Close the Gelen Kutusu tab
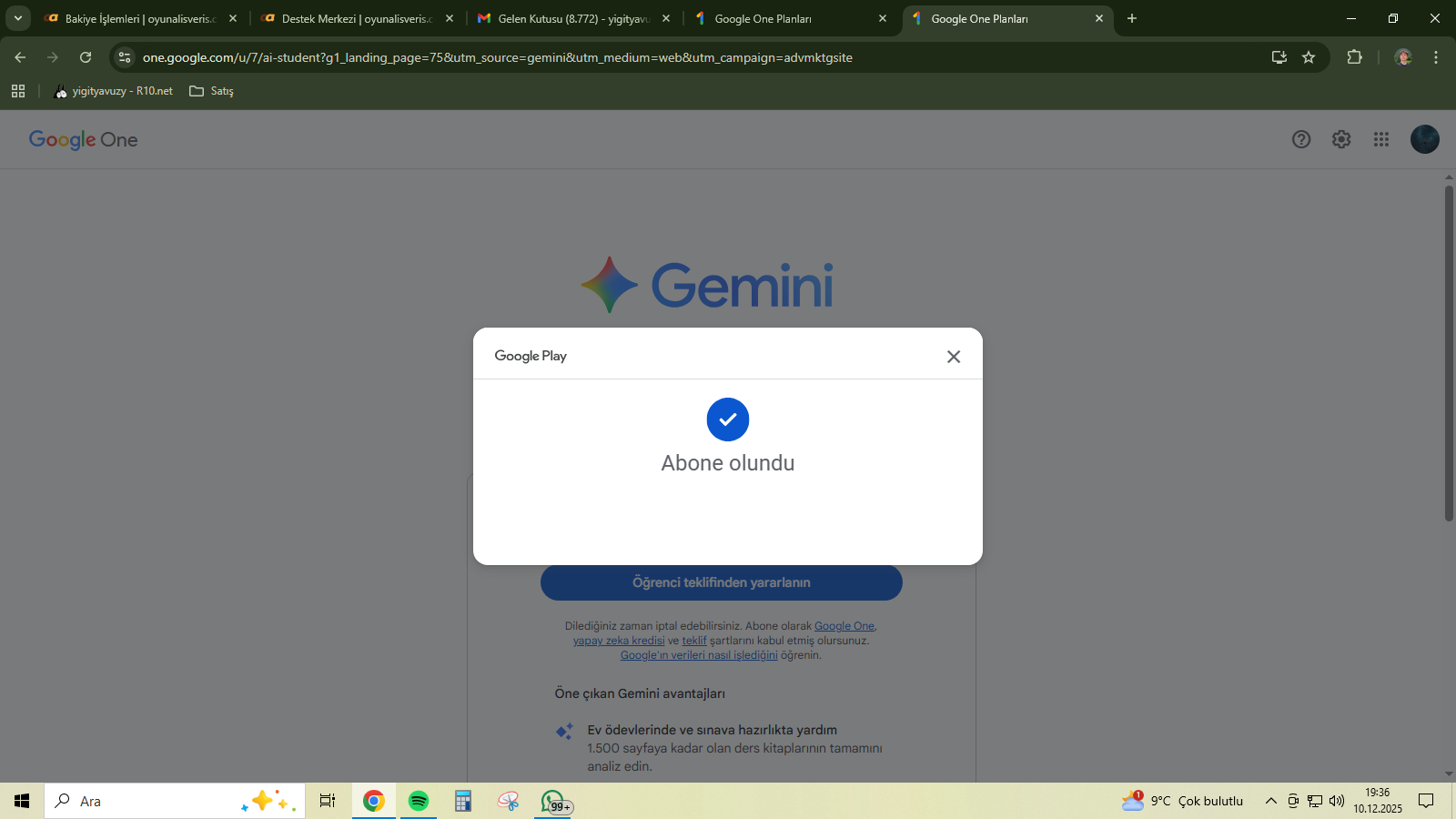Screen dimensions: 1456x819 (666, 18)
